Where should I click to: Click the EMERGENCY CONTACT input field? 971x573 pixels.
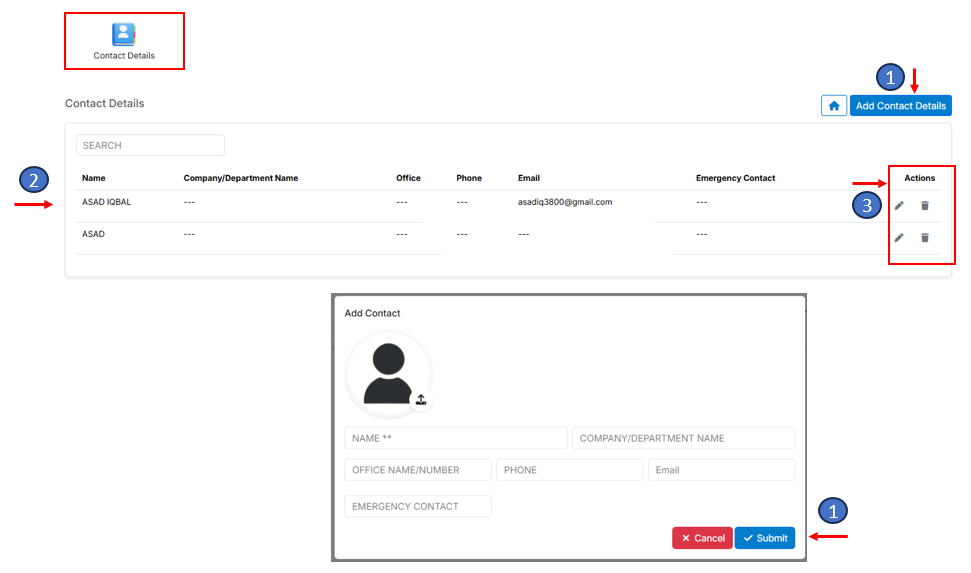pos(417,506)
